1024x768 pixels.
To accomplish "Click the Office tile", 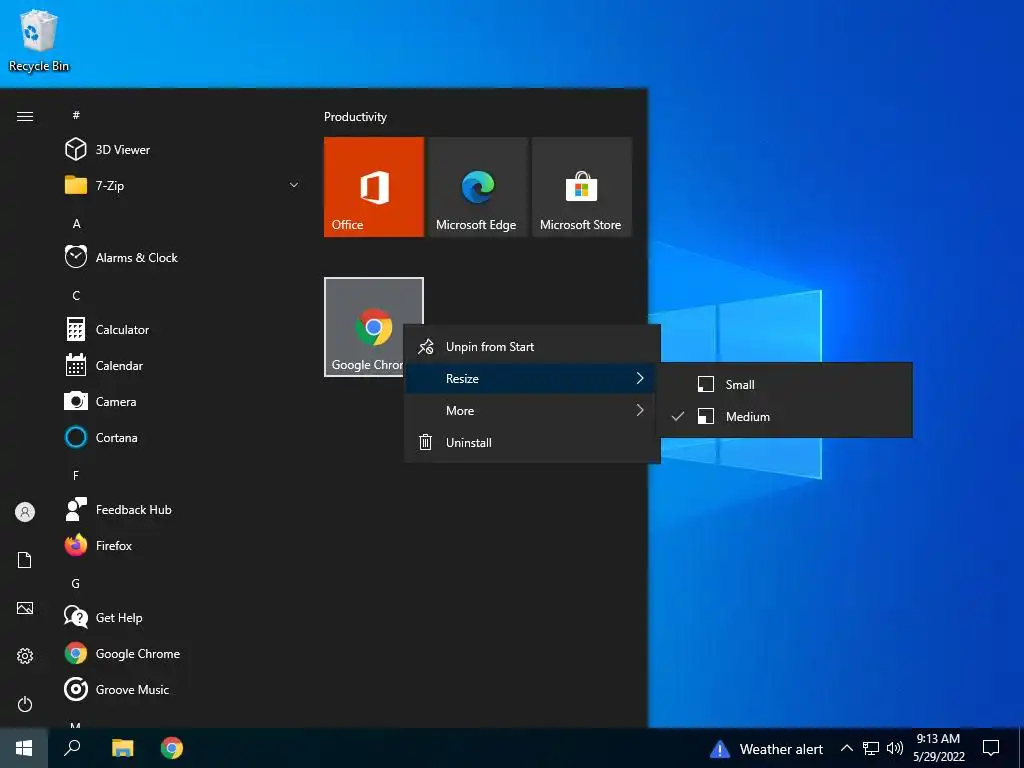I will tap(374, 187).
